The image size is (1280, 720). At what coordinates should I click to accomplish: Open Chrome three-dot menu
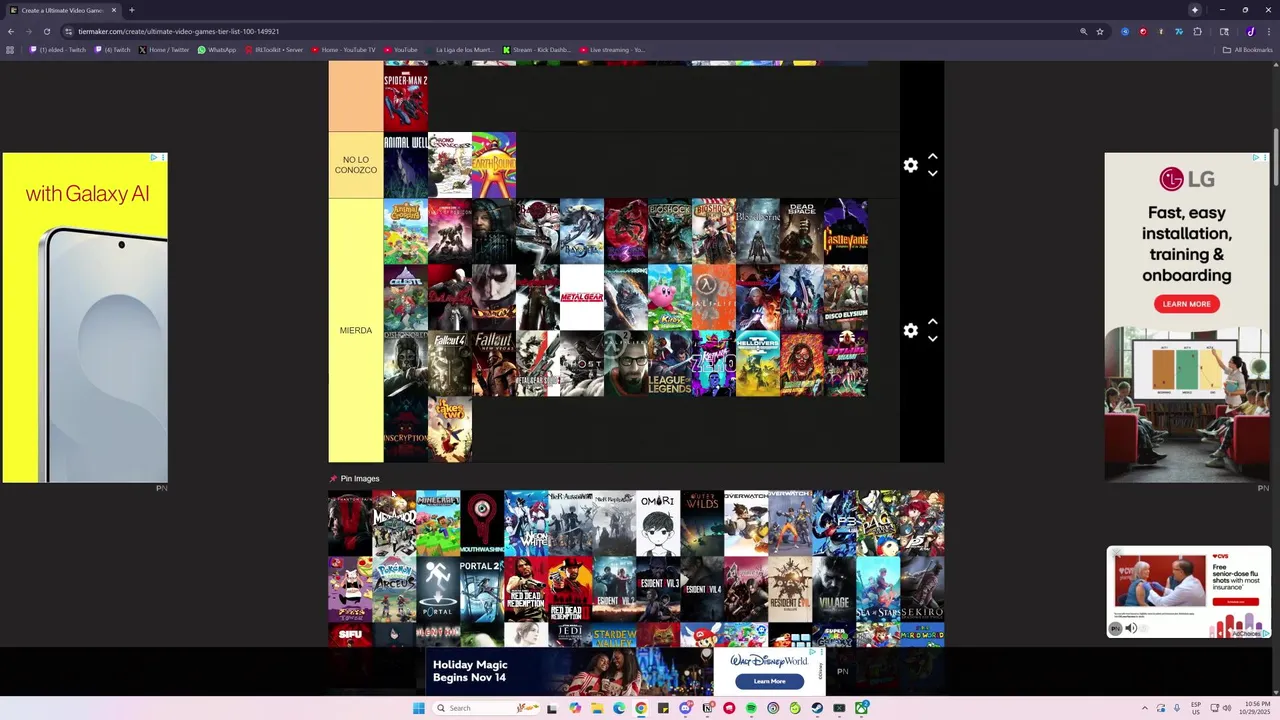tap(1267, 31)
